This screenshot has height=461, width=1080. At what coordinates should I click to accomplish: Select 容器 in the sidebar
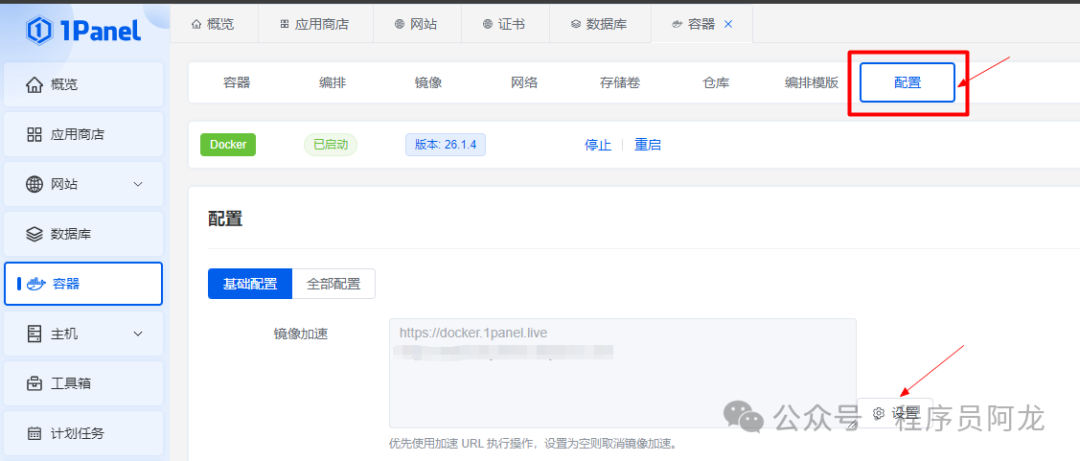83,284
